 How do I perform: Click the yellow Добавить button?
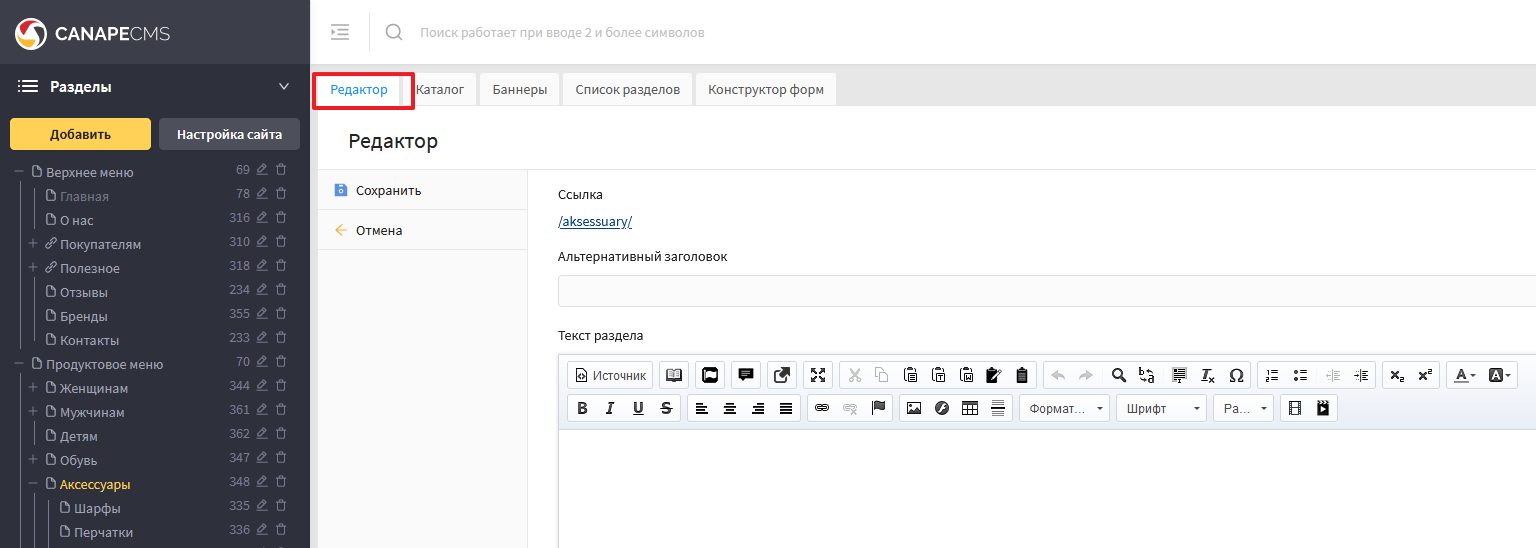coord(80,134)
